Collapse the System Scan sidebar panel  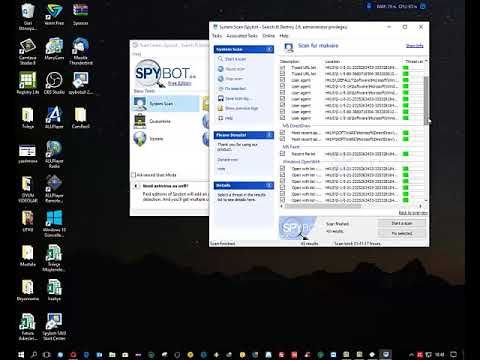(269, 49)
